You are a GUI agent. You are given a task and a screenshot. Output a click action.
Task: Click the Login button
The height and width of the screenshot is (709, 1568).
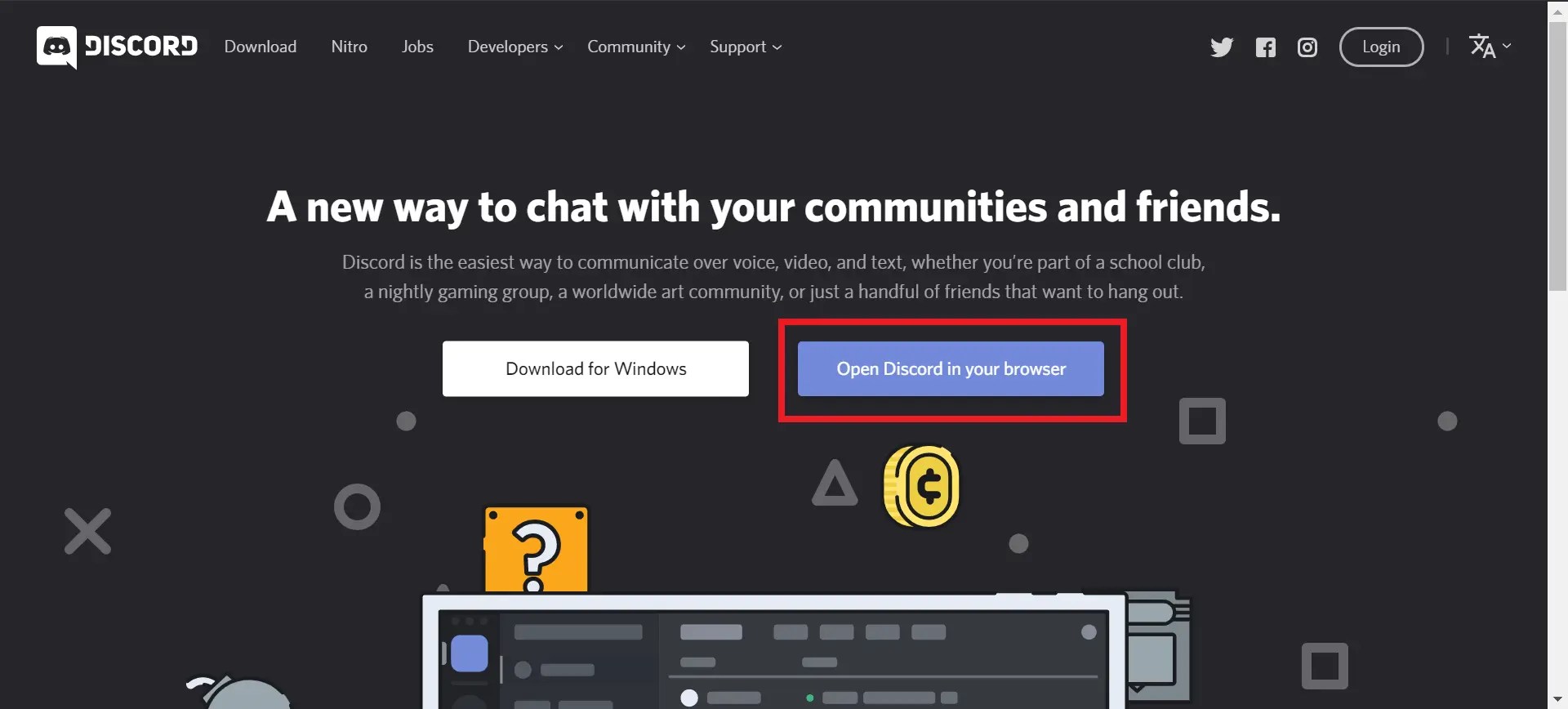pos(1381,47)
